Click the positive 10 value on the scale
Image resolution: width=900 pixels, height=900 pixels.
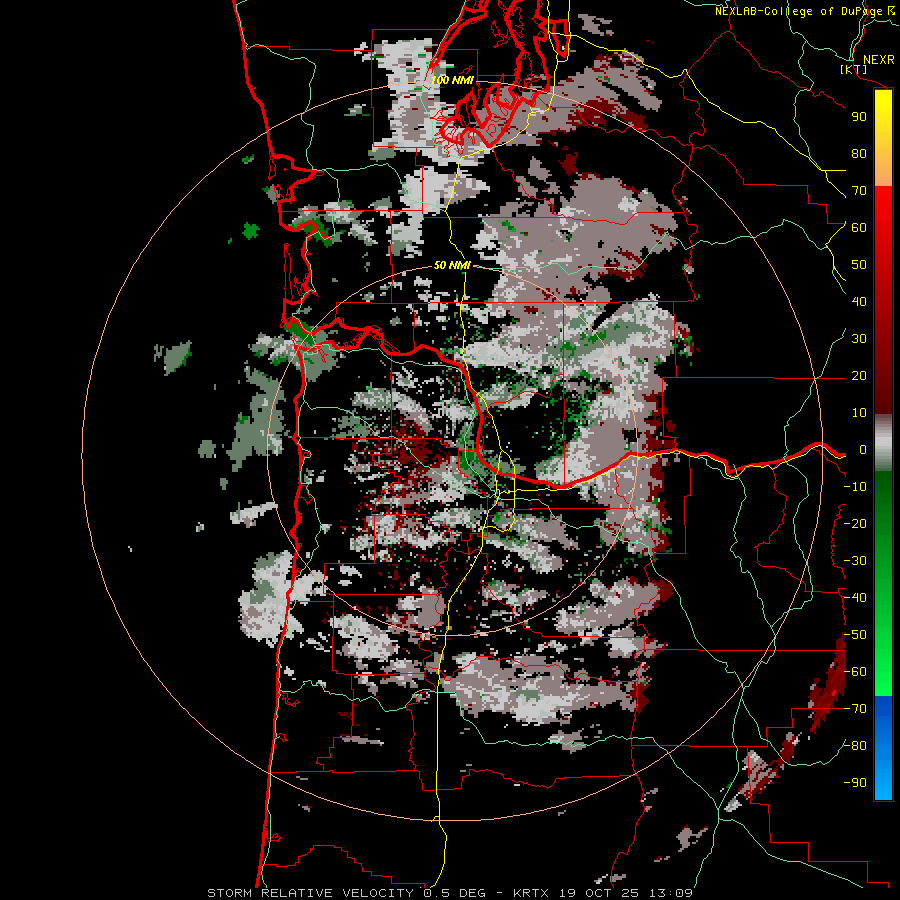859,413
